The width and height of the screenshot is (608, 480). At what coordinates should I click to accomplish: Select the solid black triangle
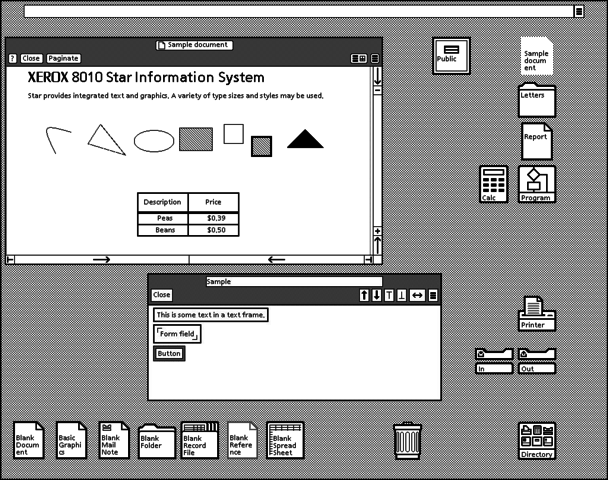click(x=305, y=139)
